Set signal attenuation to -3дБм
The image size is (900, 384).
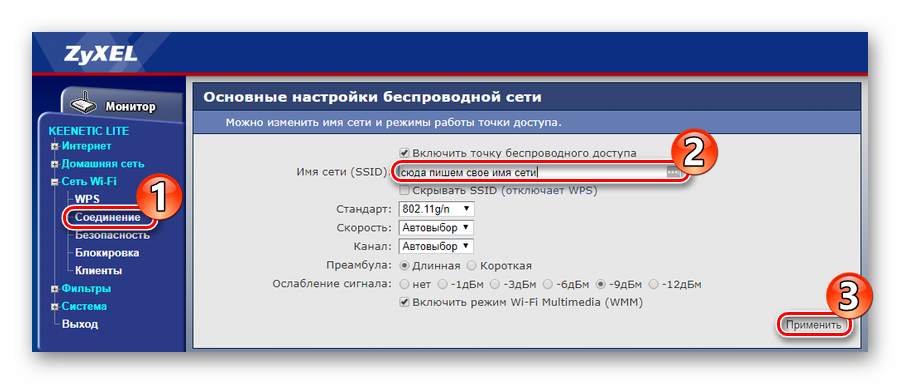(495, 284)
